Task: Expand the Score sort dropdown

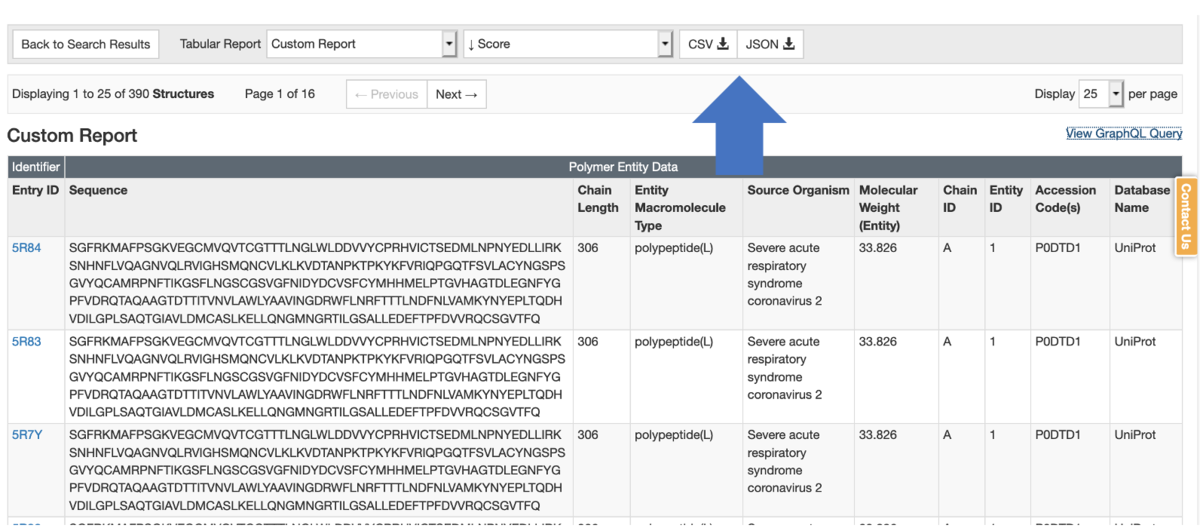Action: [568, 44]
